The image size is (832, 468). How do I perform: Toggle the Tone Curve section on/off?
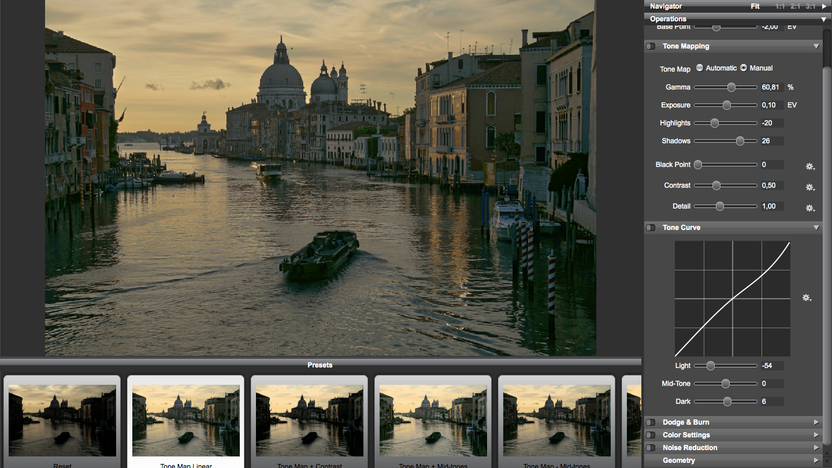tap(651, 228)
